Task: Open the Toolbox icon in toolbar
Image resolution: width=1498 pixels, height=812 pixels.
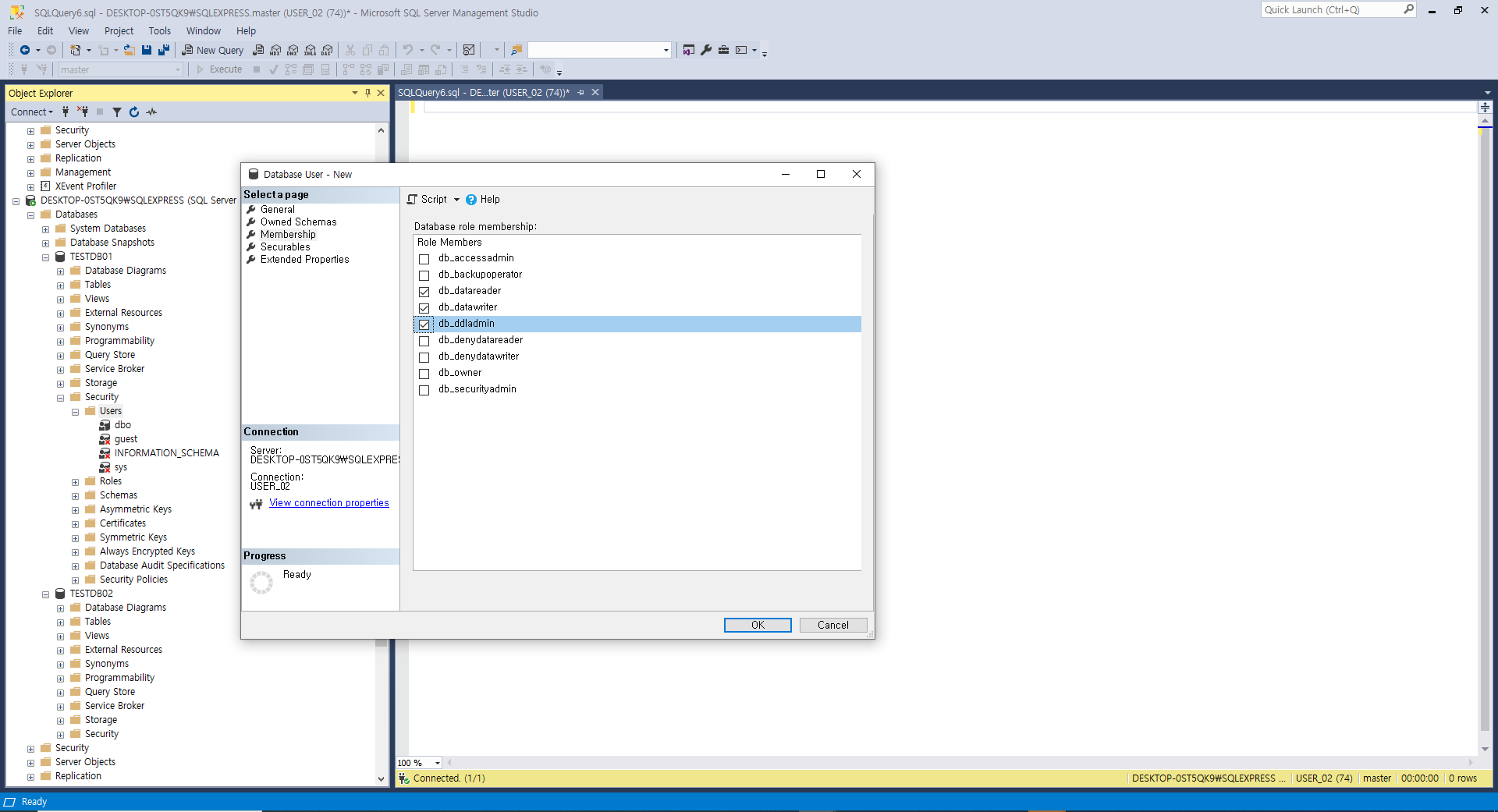Action: coord(724,50)
